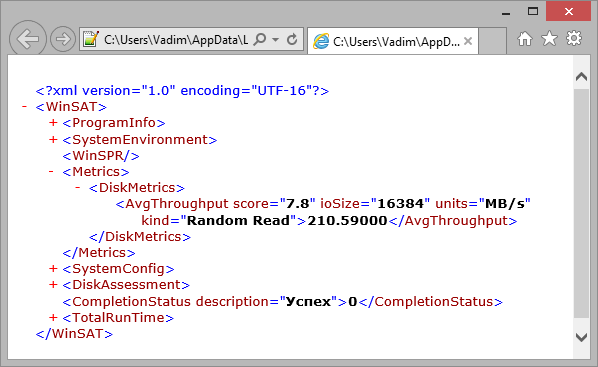Refresh the page using the reload icon
The width and height of the screenshot is (598, 367).
click(292, 39)
